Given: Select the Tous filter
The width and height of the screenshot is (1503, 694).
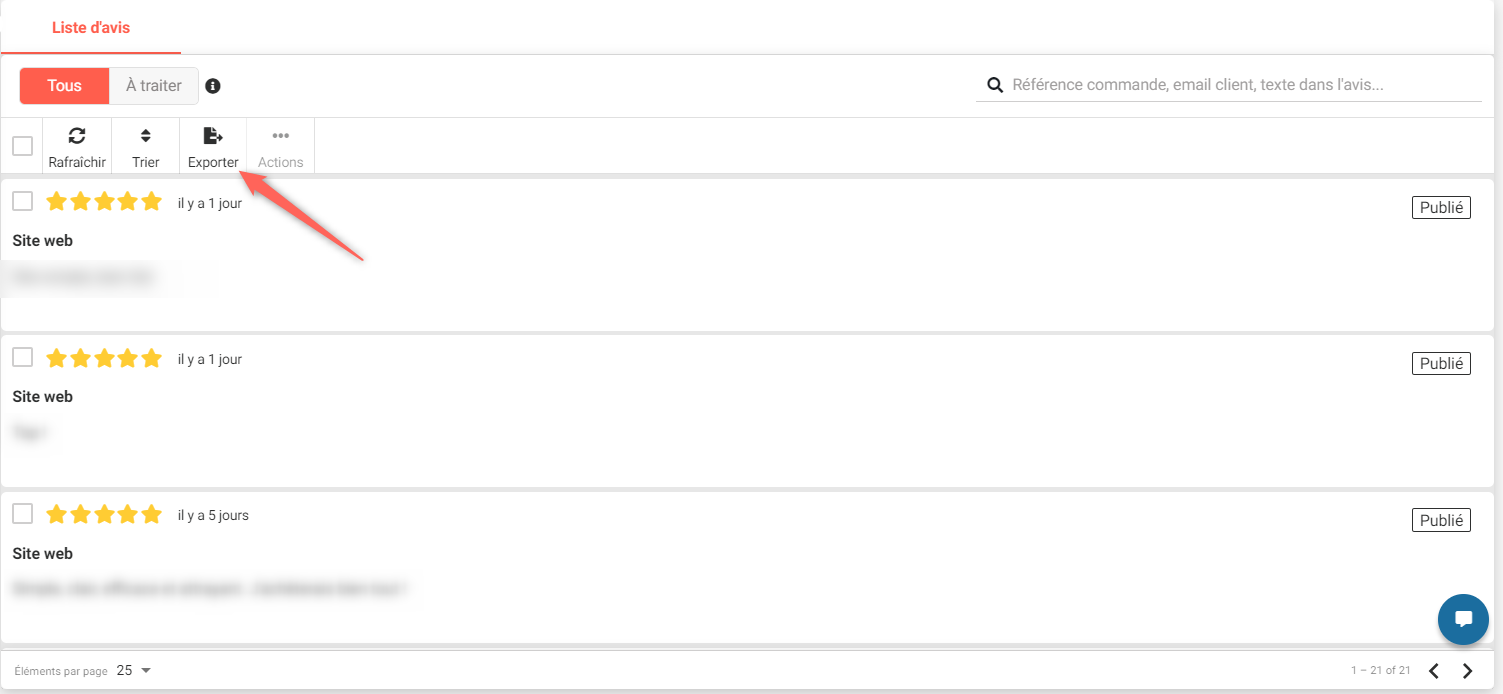Looking at the screenshot, I should coord(64,86).
